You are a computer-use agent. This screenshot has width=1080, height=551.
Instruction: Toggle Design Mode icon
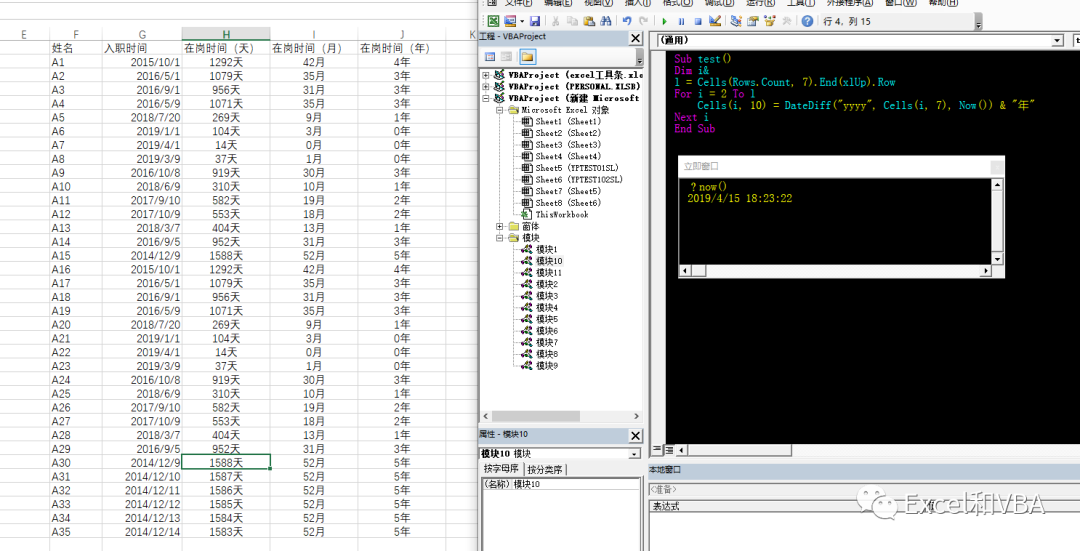715,21
